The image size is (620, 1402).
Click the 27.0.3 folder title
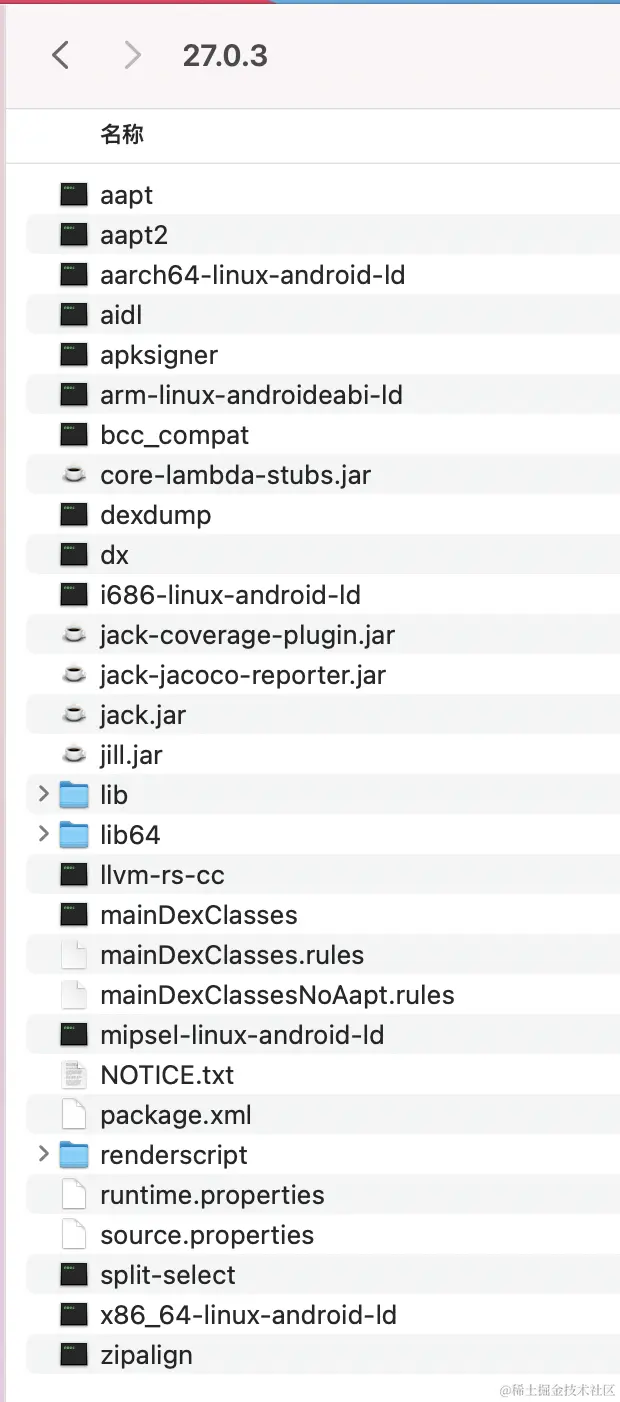(225, 55)
